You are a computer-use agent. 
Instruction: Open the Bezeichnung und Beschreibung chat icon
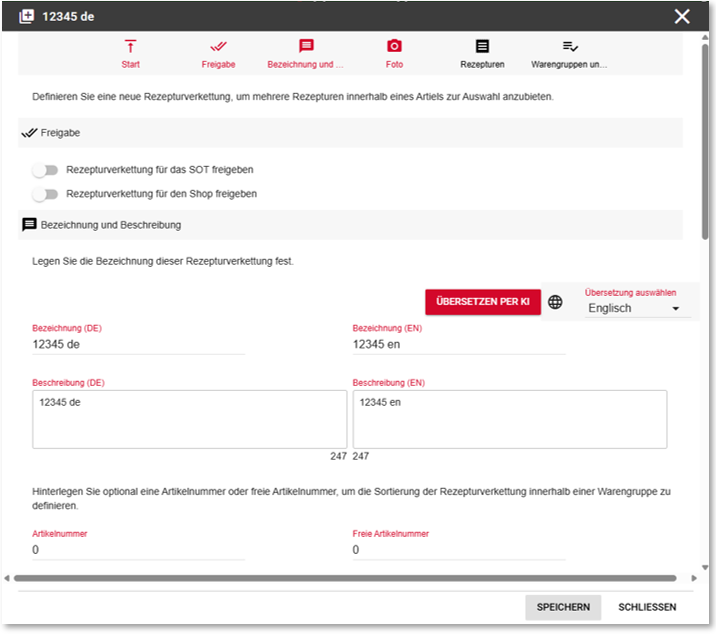click(x=306, y=46)
